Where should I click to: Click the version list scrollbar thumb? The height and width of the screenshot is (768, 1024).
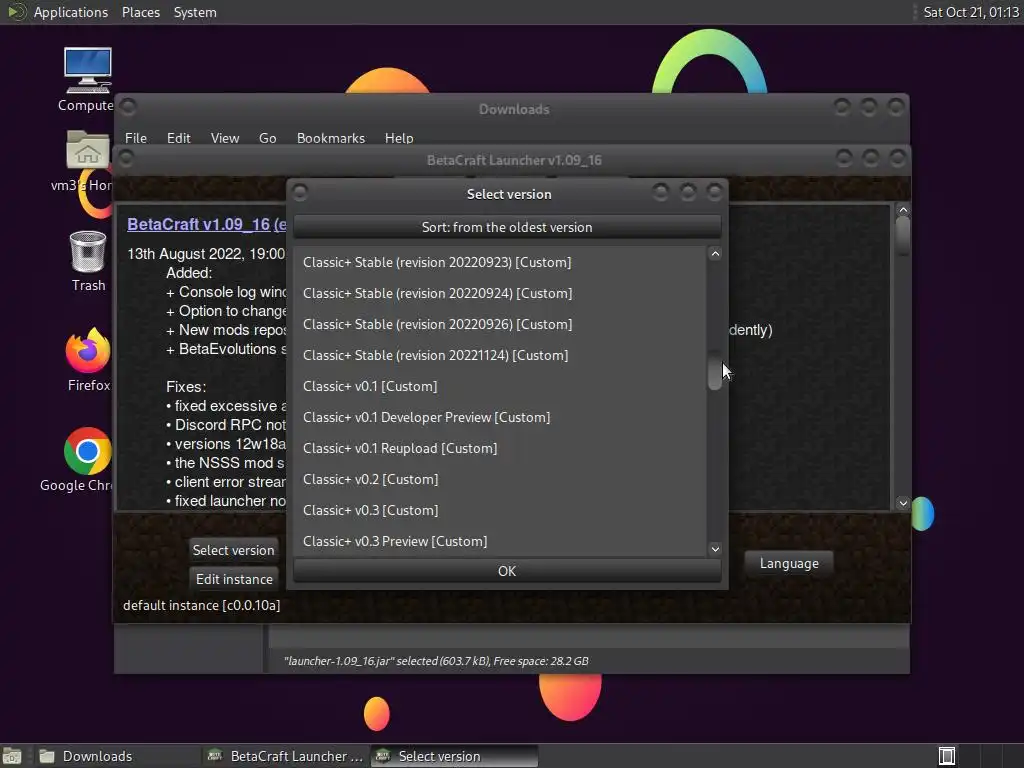715,370
